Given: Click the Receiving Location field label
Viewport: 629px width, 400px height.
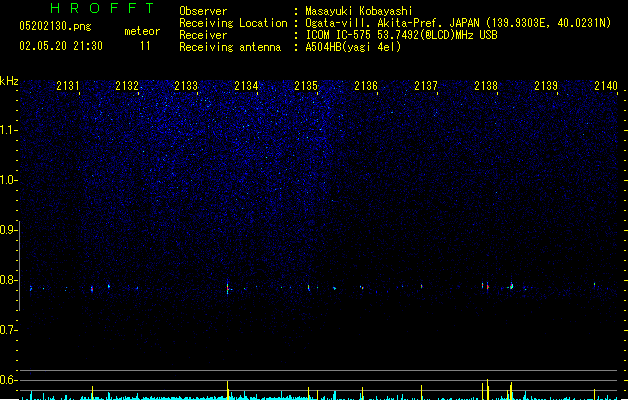Looking at the screenshot, I should pos(233,23).
